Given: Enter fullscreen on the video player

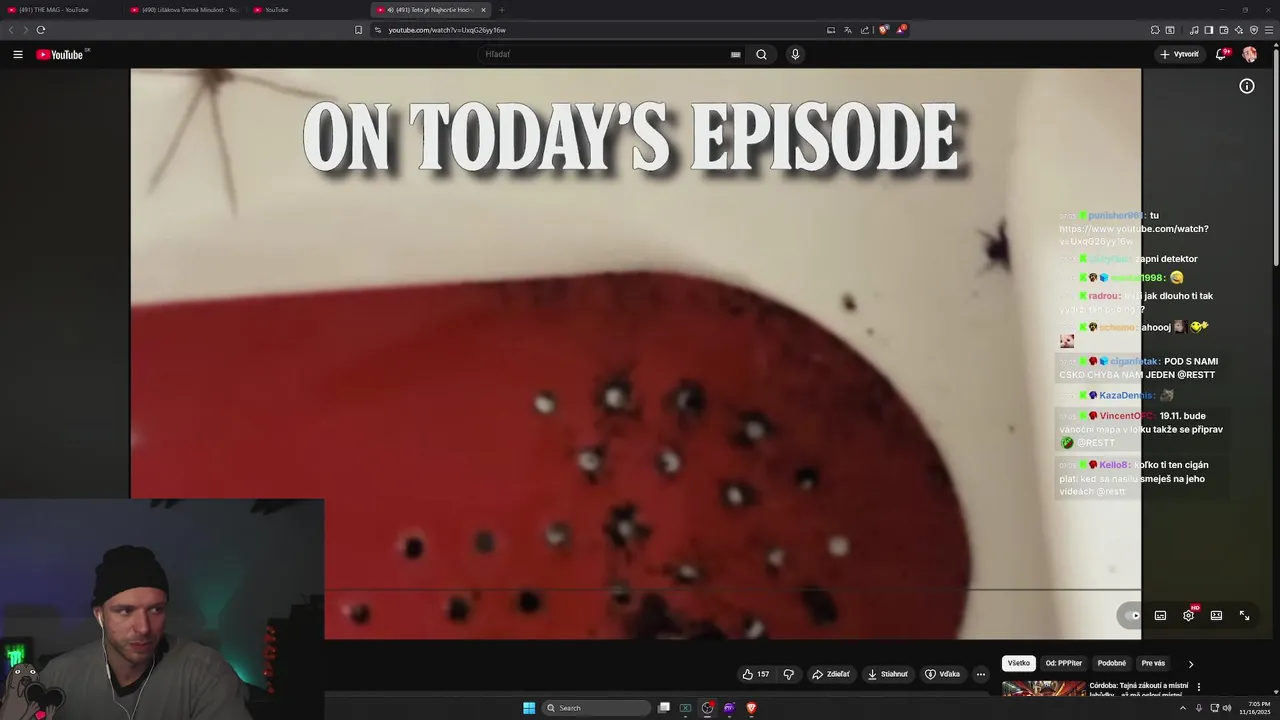Looking at the screenshot, I should pos(1245,615).
